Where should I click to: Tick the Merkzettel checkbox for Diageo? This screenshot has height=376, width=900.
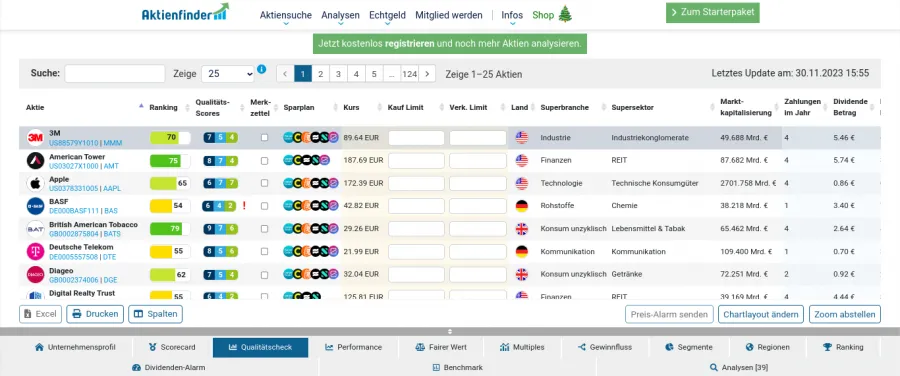[x=264, y=274]
